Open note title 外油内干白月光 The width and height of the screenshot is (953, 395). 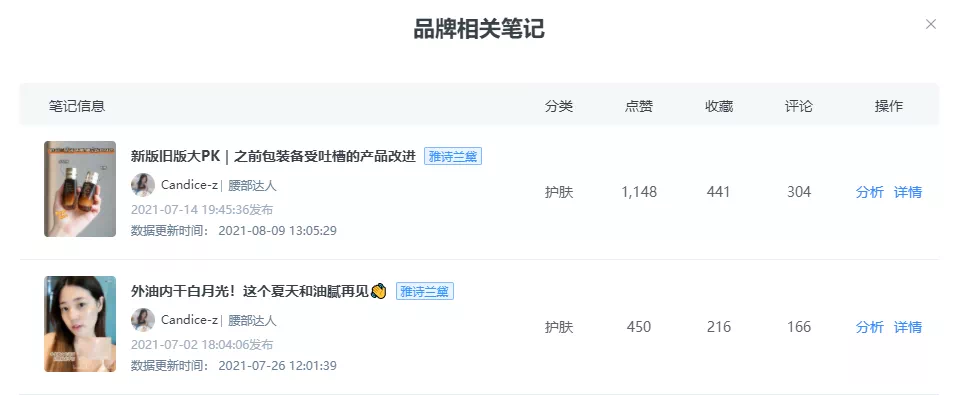tap(250, 291)
